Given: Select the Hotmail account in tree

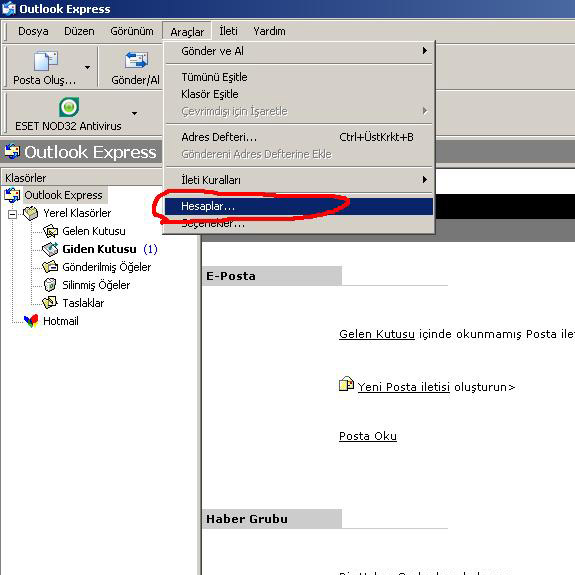Looking at the screenshot, I should pos(61,321).
